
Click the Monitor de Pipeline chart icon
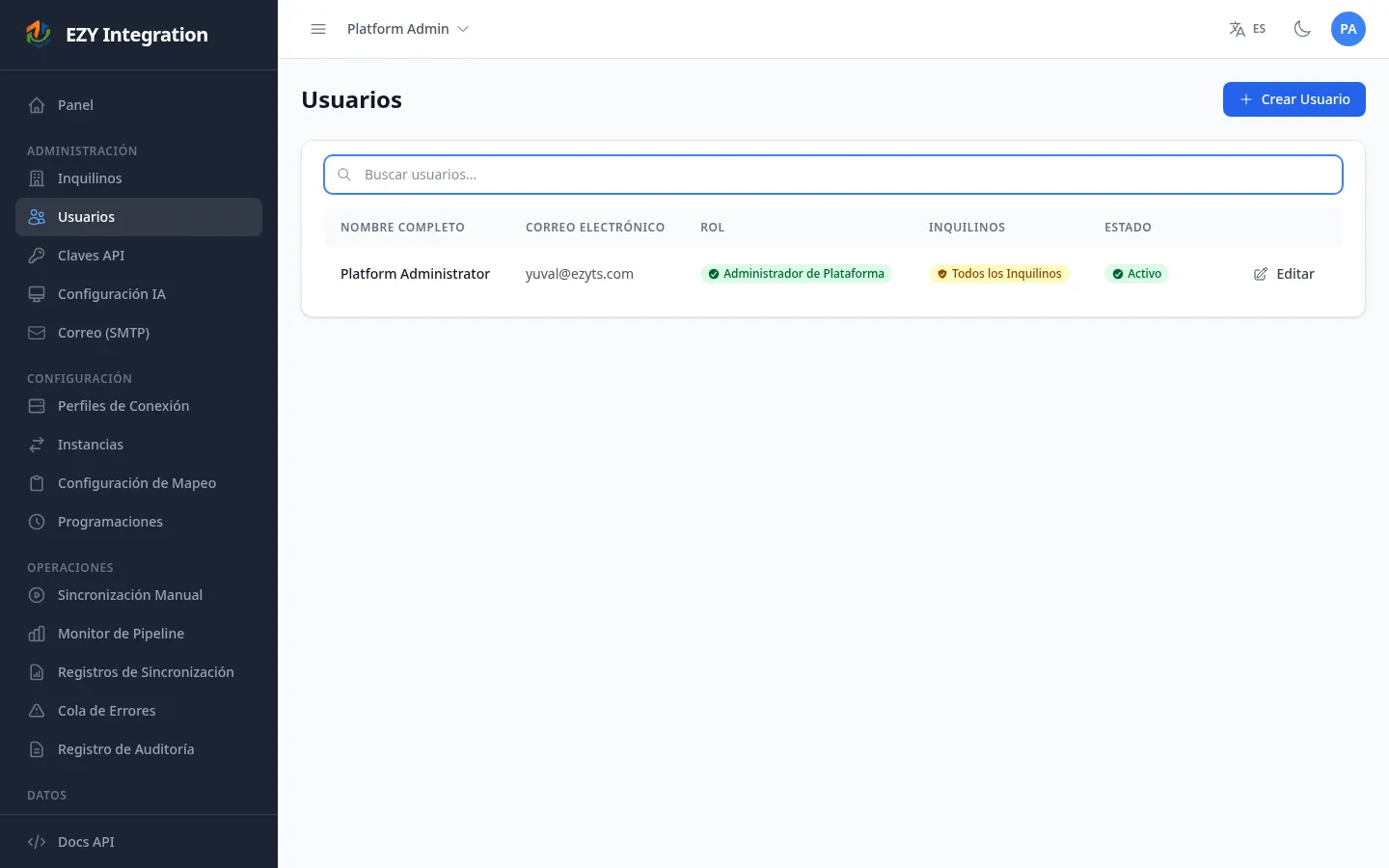(x=37, y=634)
